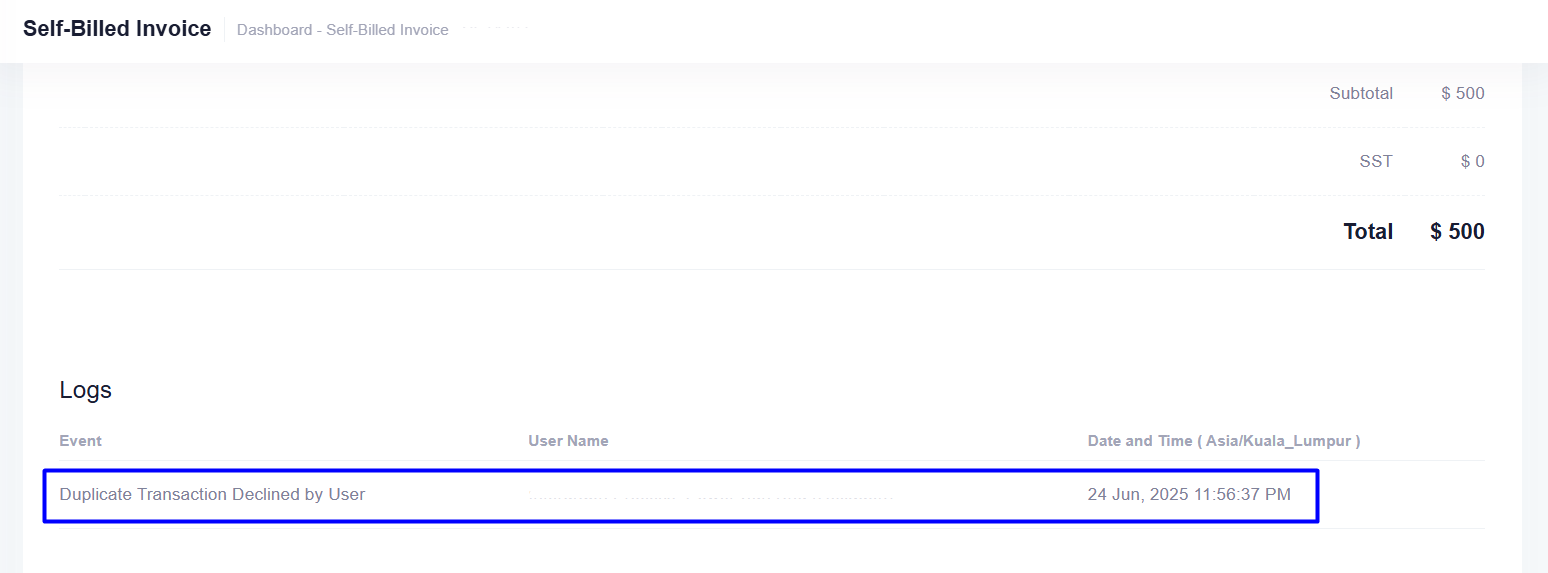Click the redacted user name in log row
The width and height of the screenshot is (1548, 573).
pos(710,495)
